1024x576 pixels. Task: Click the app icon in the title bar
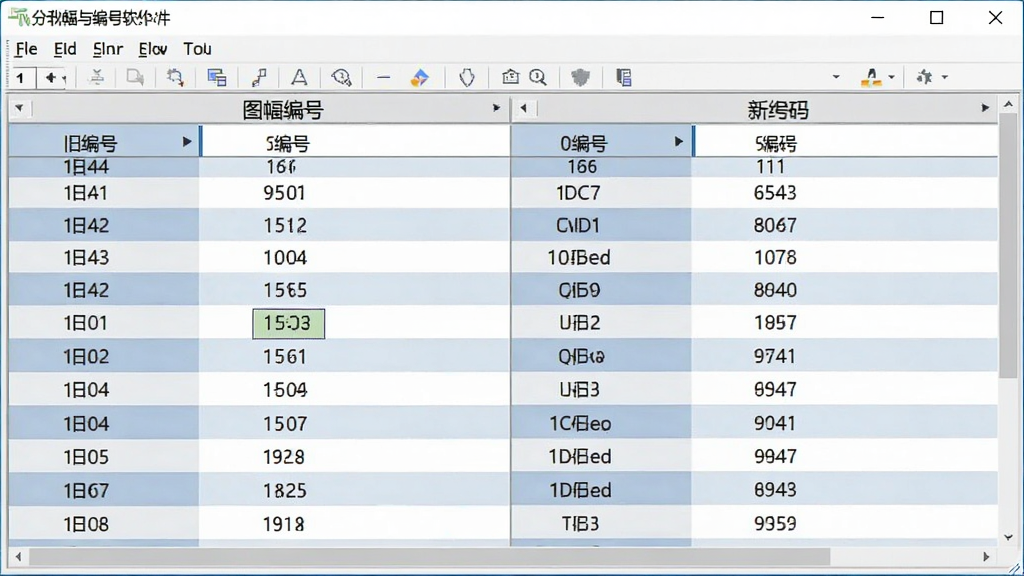[x=18, y=17]
